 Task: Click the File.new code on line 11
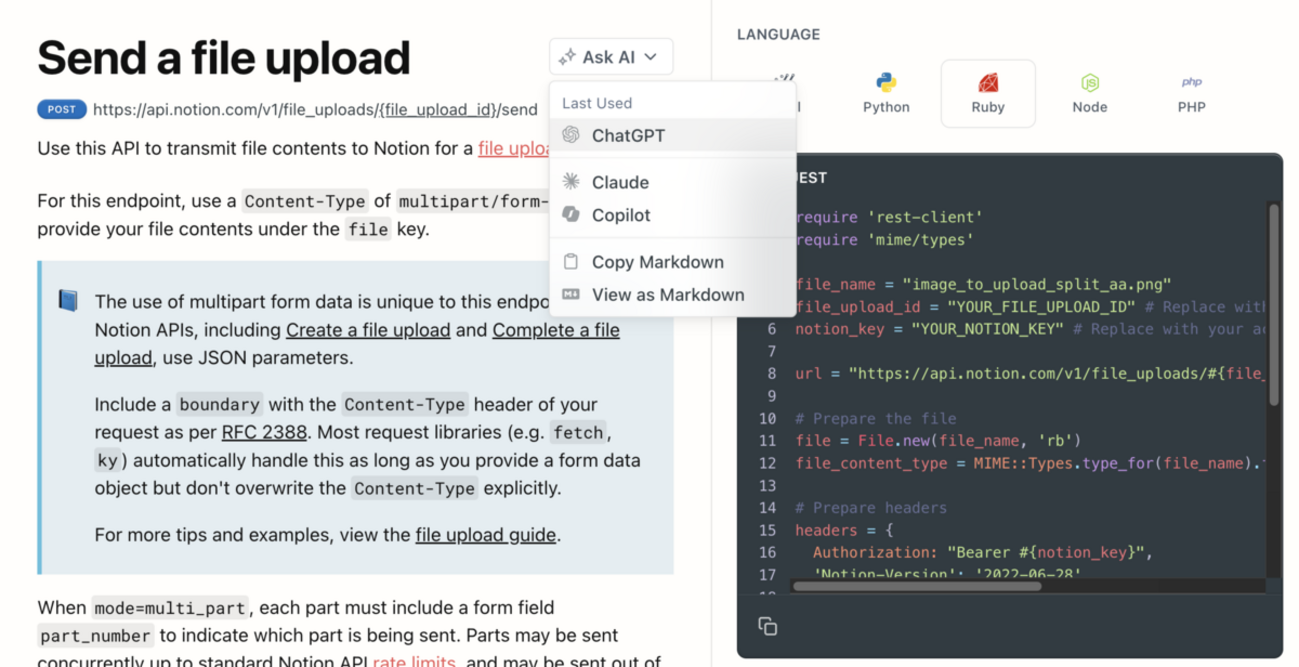(x=938, y=441)
